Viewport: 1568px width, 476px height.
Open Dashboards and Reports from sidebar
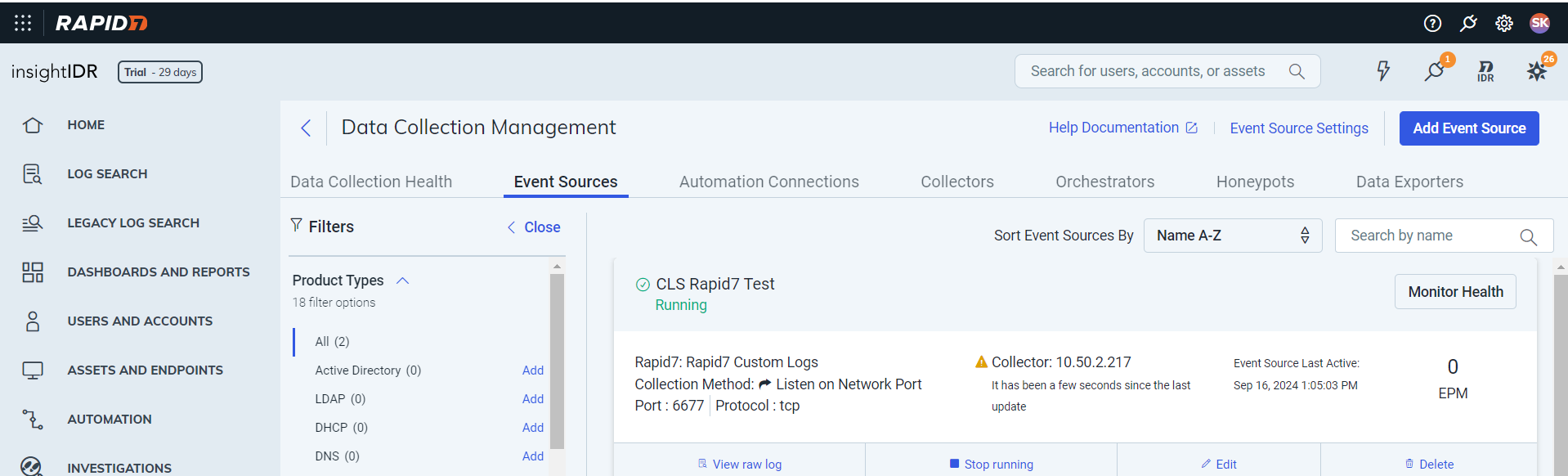click(159, 272)
